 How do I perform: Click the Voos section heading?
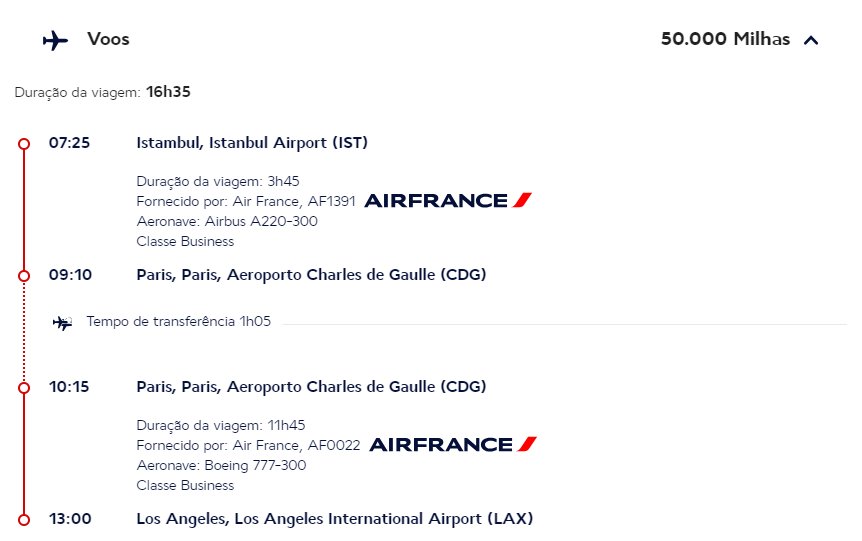[108, 40]
